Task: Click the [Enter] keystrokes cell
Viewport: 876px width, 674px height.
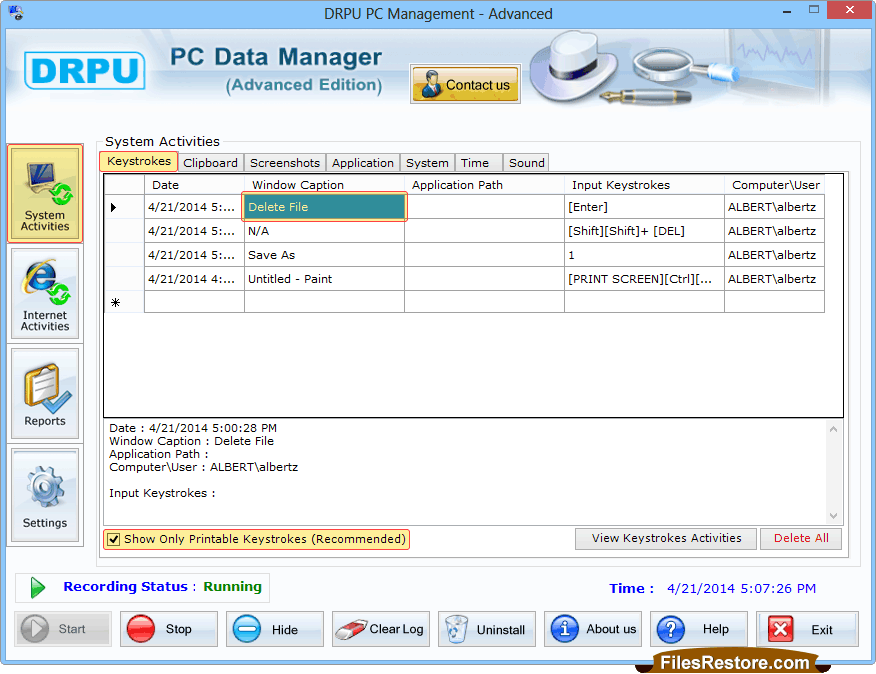Action: point(644,207)
